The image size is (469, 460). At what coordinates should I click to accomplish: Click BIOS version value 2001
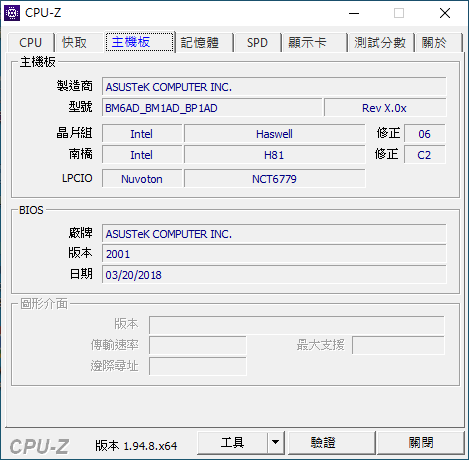274,254
